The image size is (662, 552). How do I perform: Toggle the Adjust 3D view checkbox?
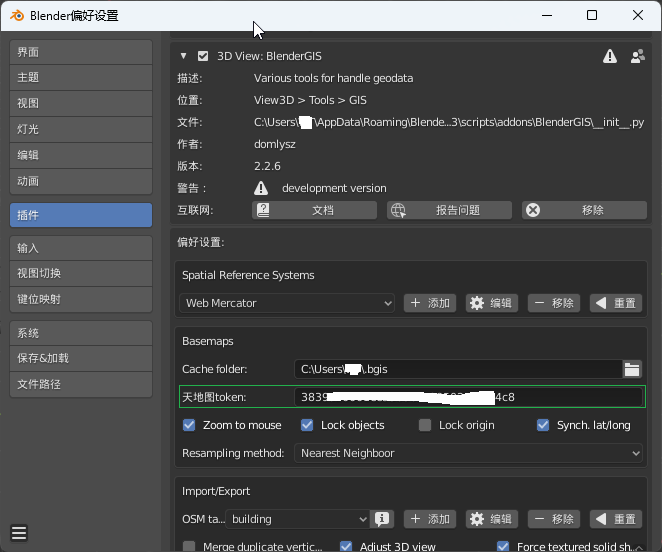(346, 547)
